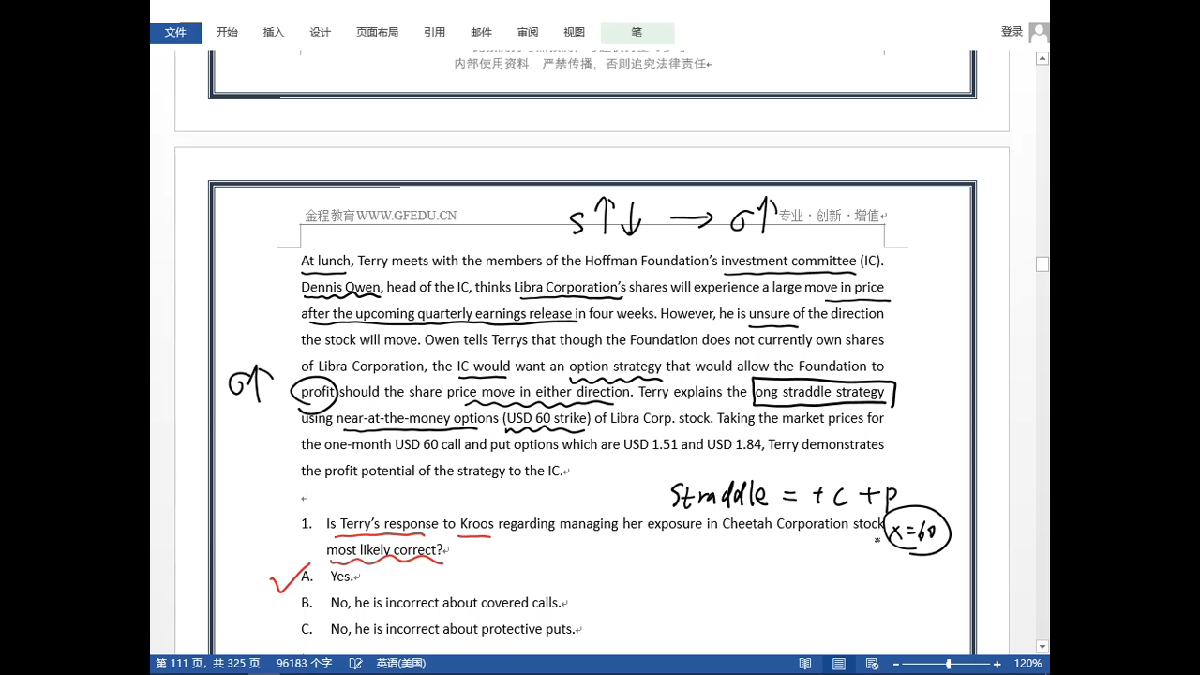
Task: Click the text 'Dennis Owen'
Action: [x=341, y=287]
